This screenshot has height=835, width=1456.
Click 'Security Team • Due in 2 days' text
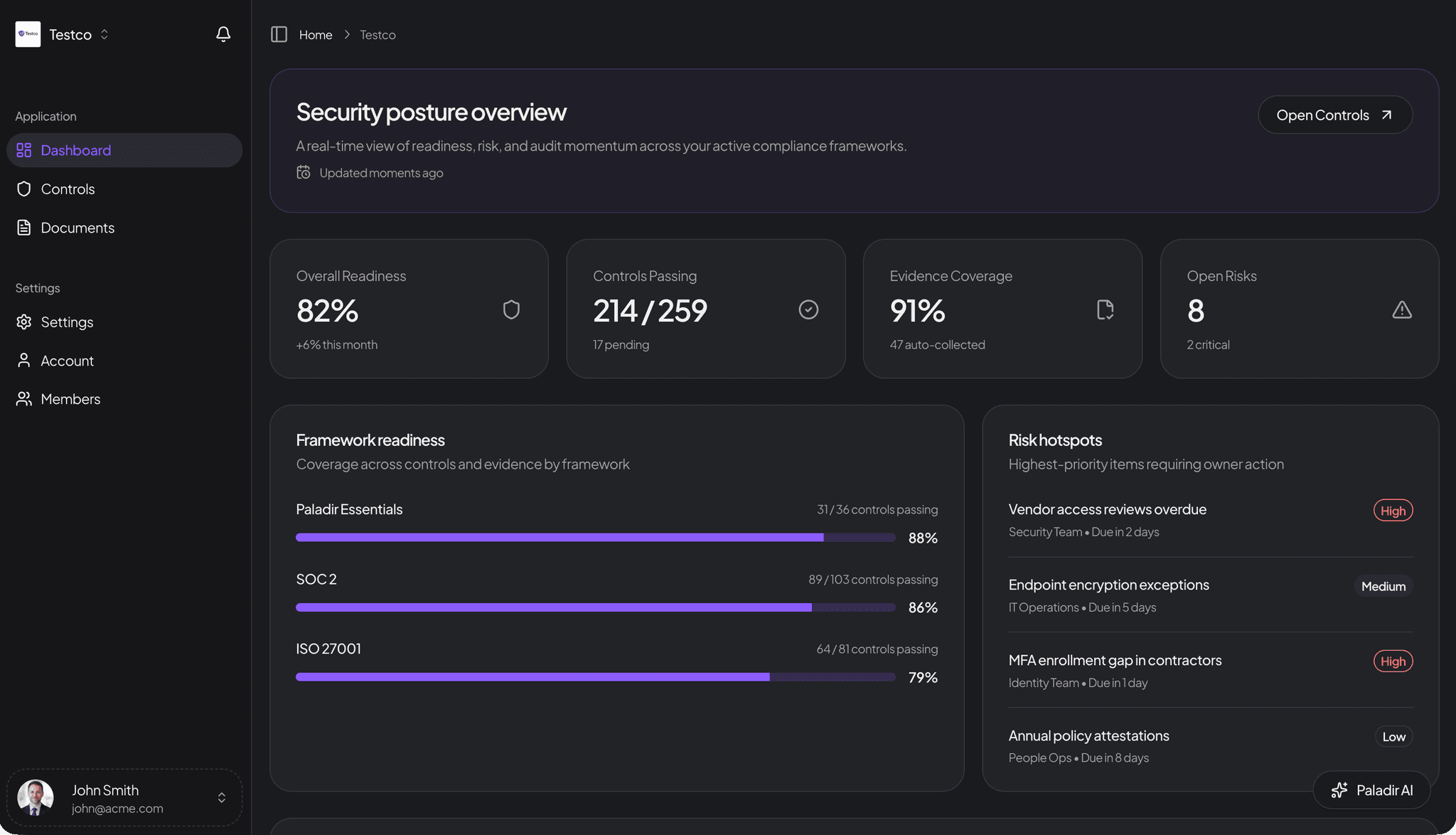tap(1083, 532)
